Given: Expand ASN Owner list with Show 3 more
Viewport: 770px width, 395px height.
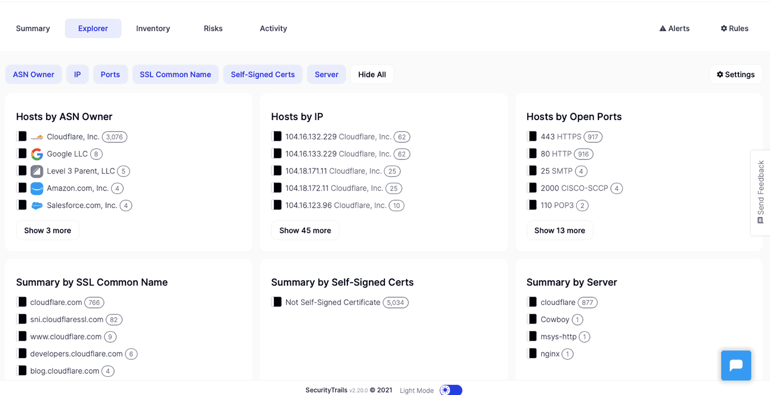Looking at the screenshot, I should pyautogui.click(x=48, y=230).
